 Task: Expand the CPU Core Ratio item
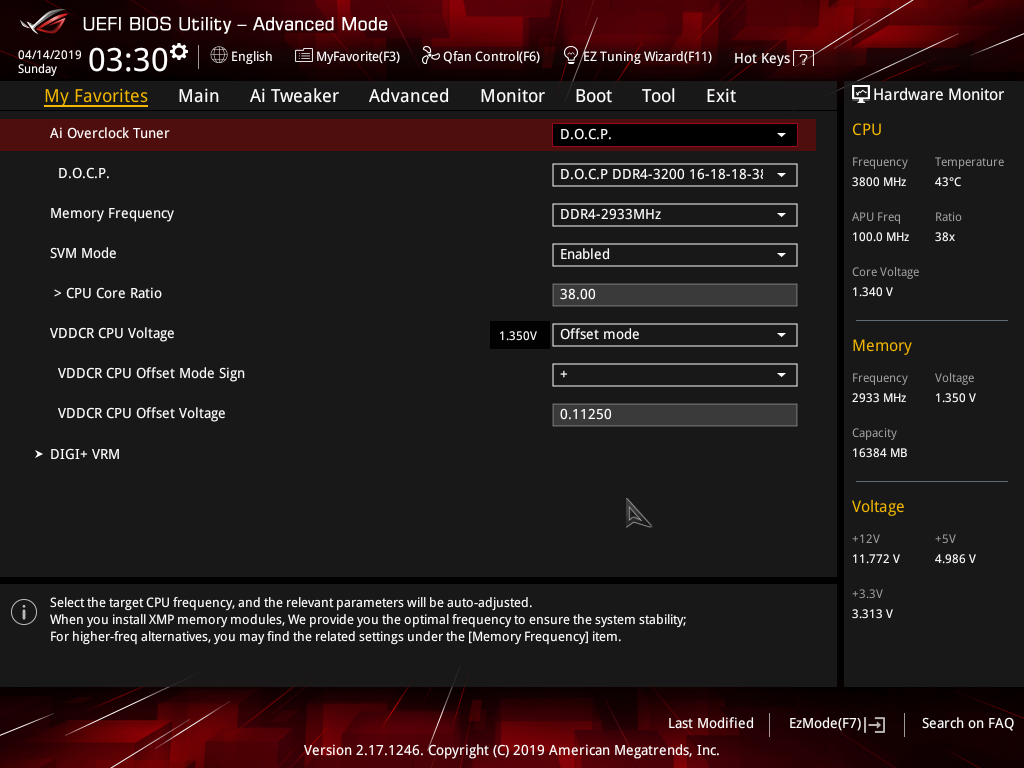click(108, 293)
